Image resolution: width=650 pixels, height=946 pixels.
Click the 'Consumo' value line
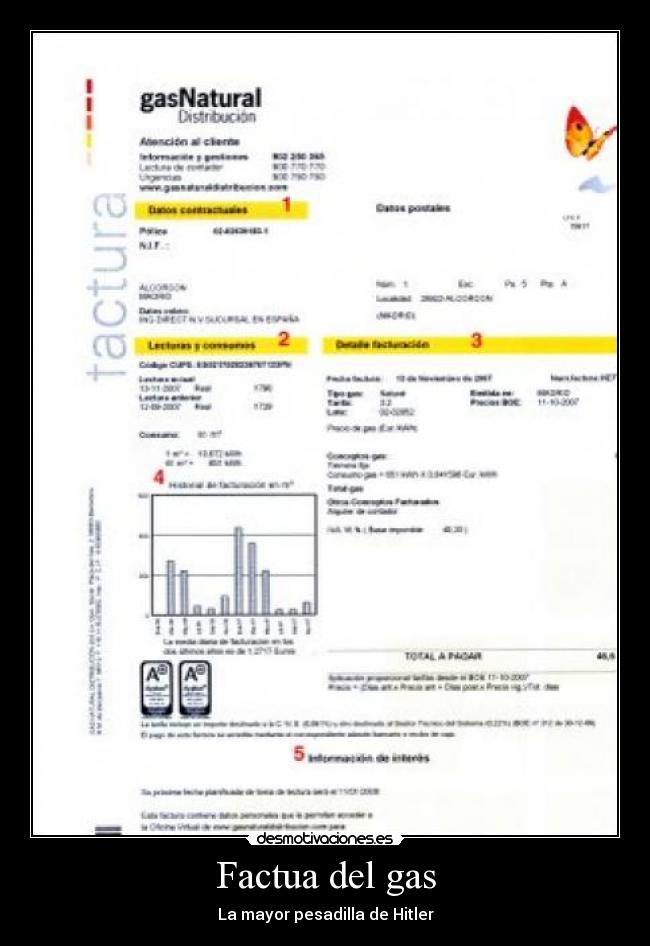(181, 434)
